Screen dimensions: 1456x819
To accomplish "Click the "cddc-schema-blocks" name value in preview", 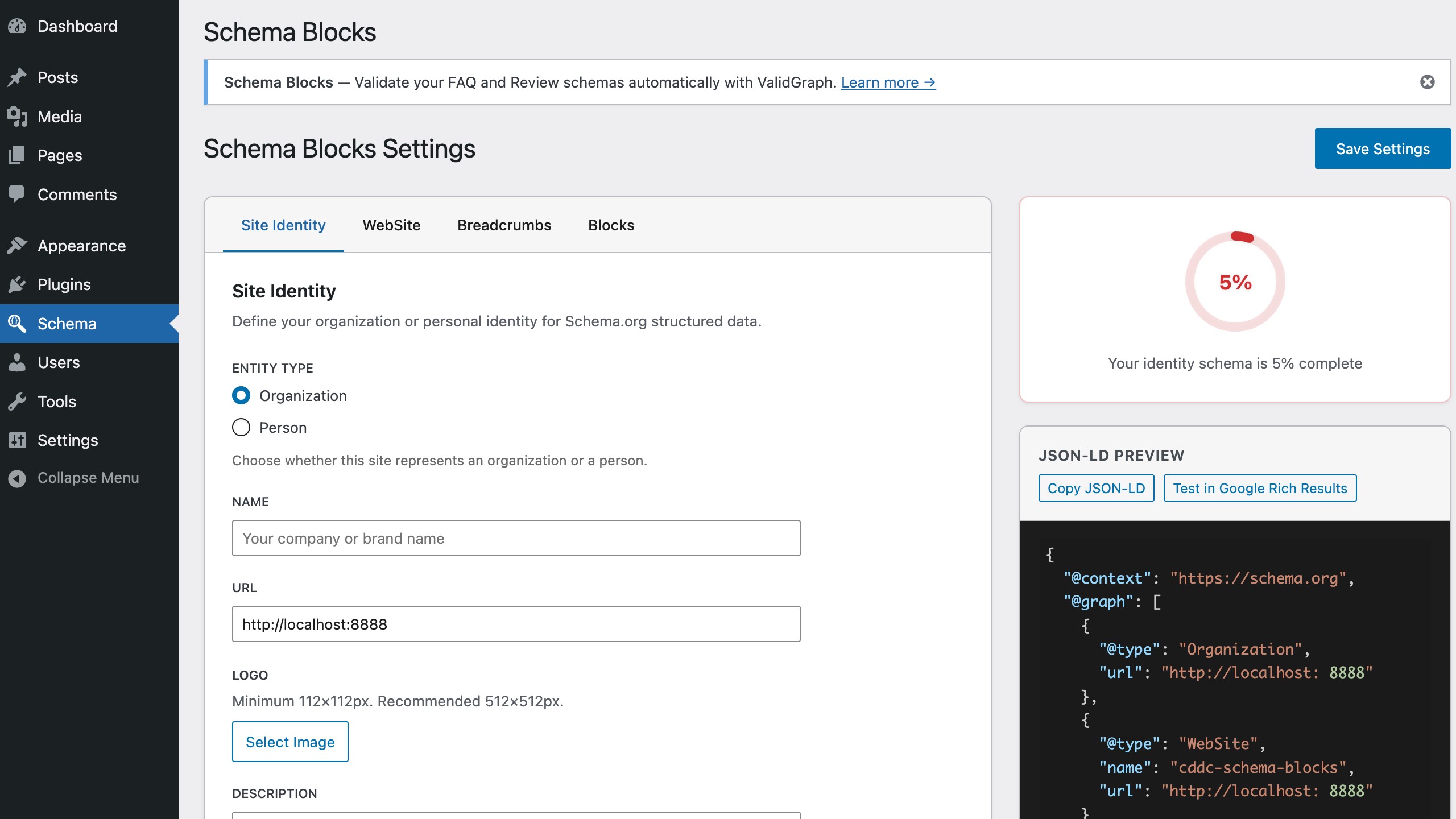I will 1258,768.
